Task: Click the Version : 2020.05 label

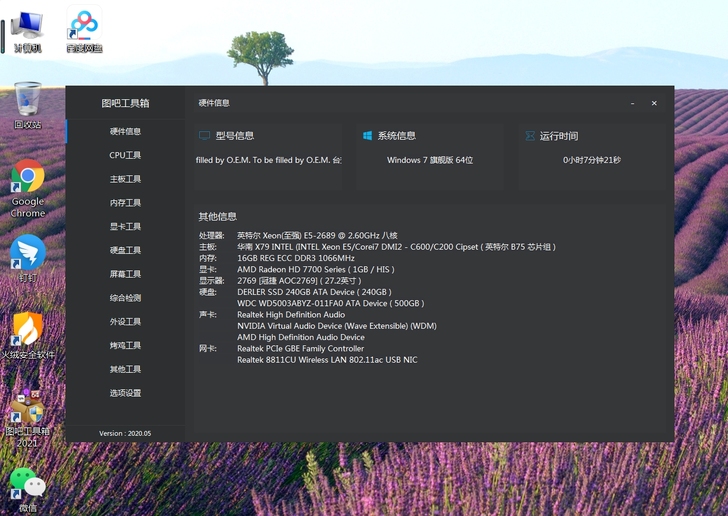Action: point(125,433)
